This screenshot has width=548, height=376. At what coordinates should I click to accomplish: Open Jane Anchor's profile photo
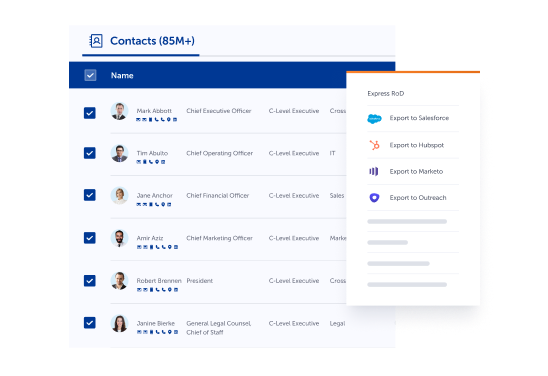120,195
